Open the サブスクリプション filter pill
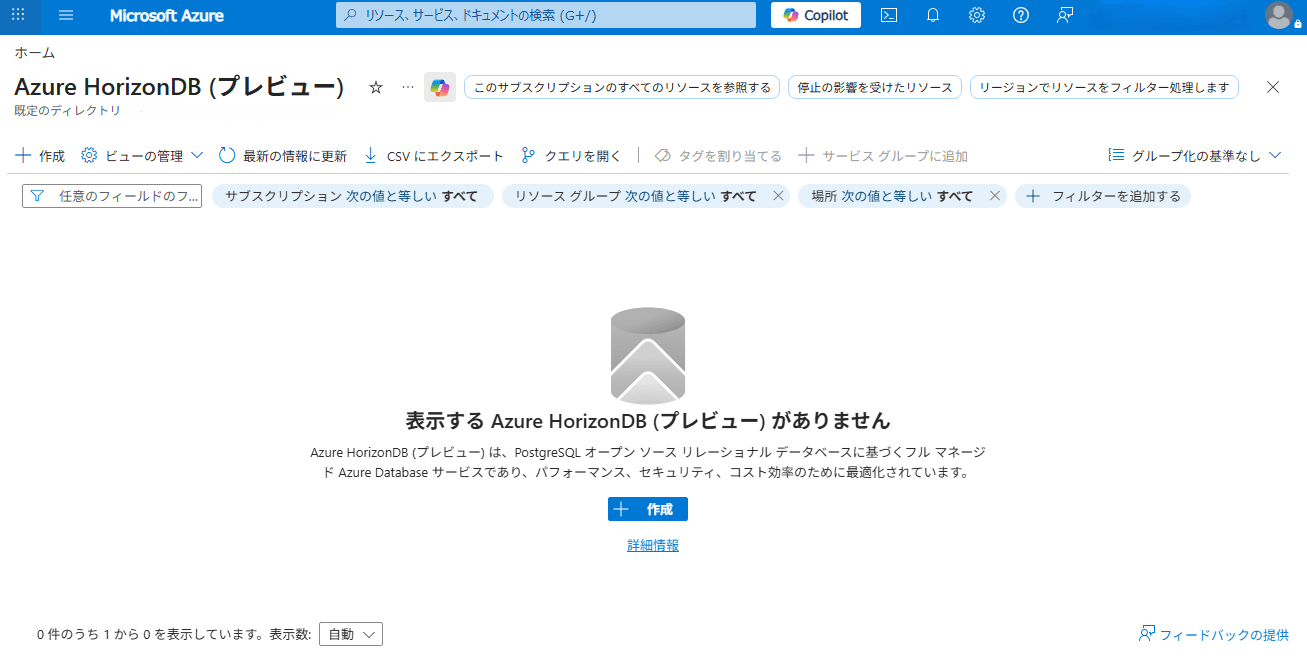 pos(352,196)
